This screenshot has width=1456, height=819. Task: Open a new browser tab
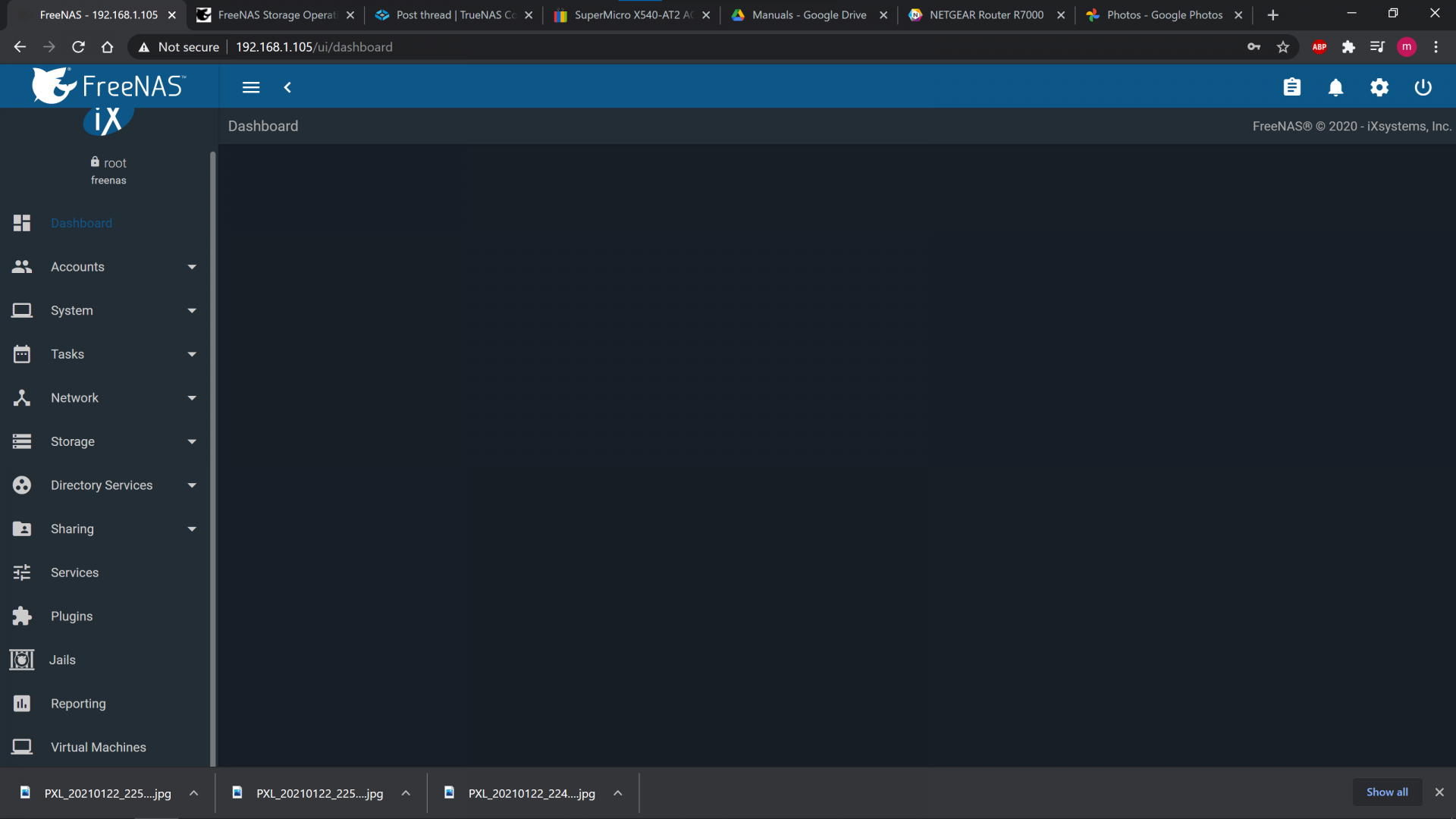[x=1273, y=15]
